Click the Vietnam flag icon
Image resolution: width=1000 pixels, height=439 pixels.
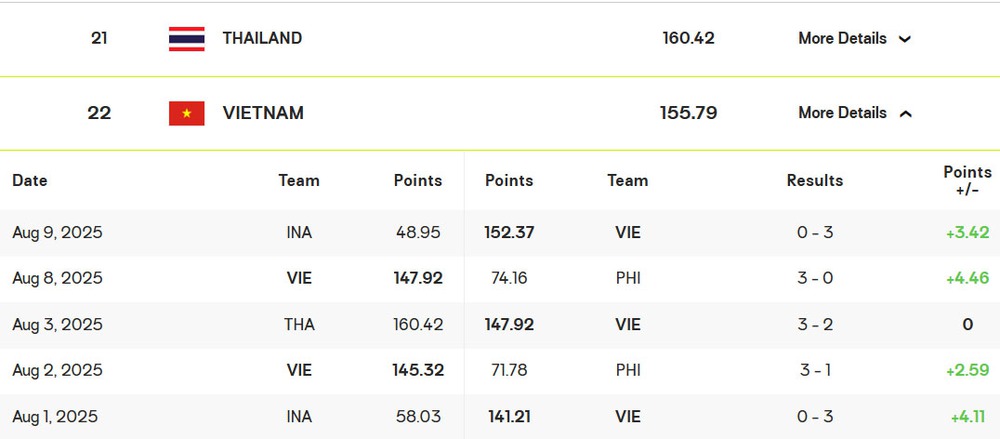pyautogui.click(x=187, y=114)
